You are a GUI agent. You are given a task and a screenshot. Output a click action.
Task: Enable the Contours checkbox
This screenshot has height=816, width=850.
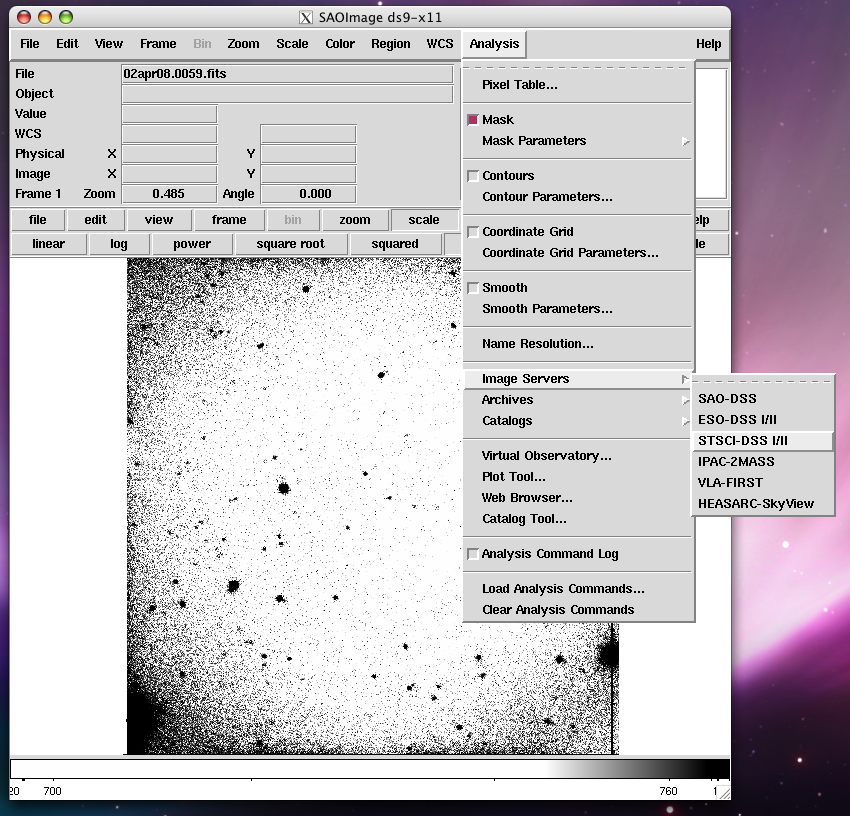pos(473,176)
